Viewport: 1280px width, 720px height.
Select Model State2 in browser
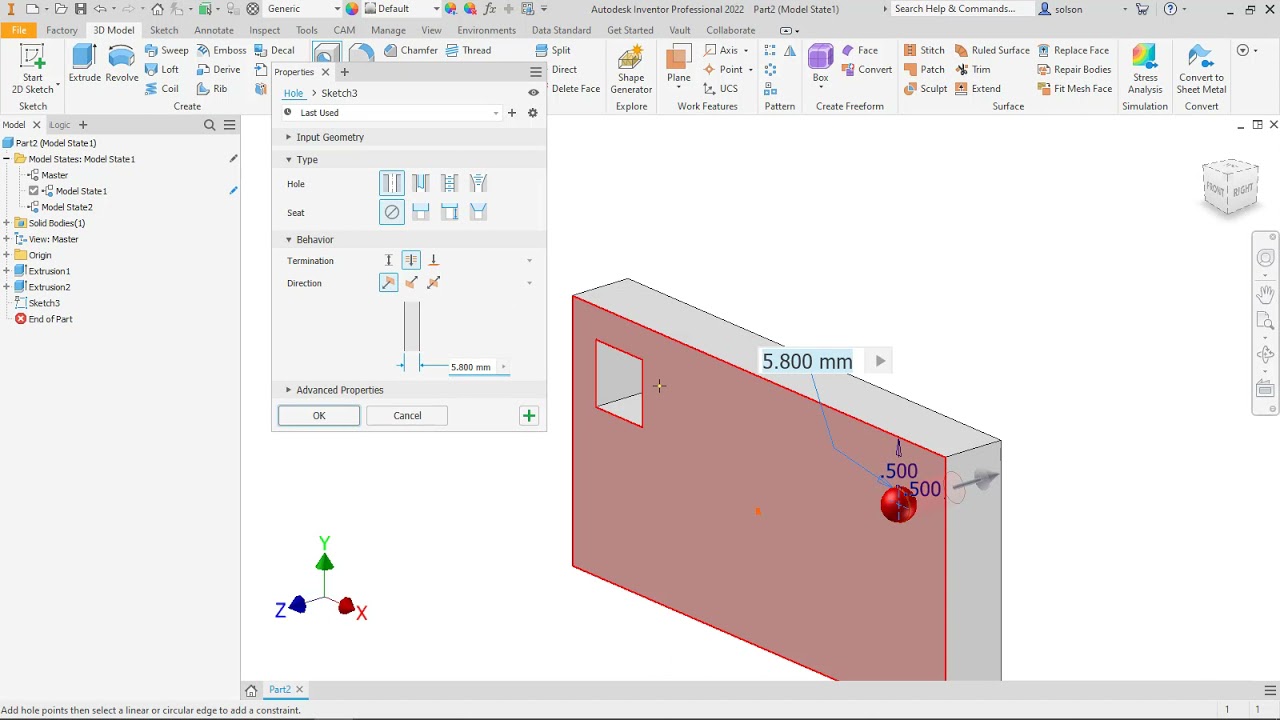tap(66, 207)
